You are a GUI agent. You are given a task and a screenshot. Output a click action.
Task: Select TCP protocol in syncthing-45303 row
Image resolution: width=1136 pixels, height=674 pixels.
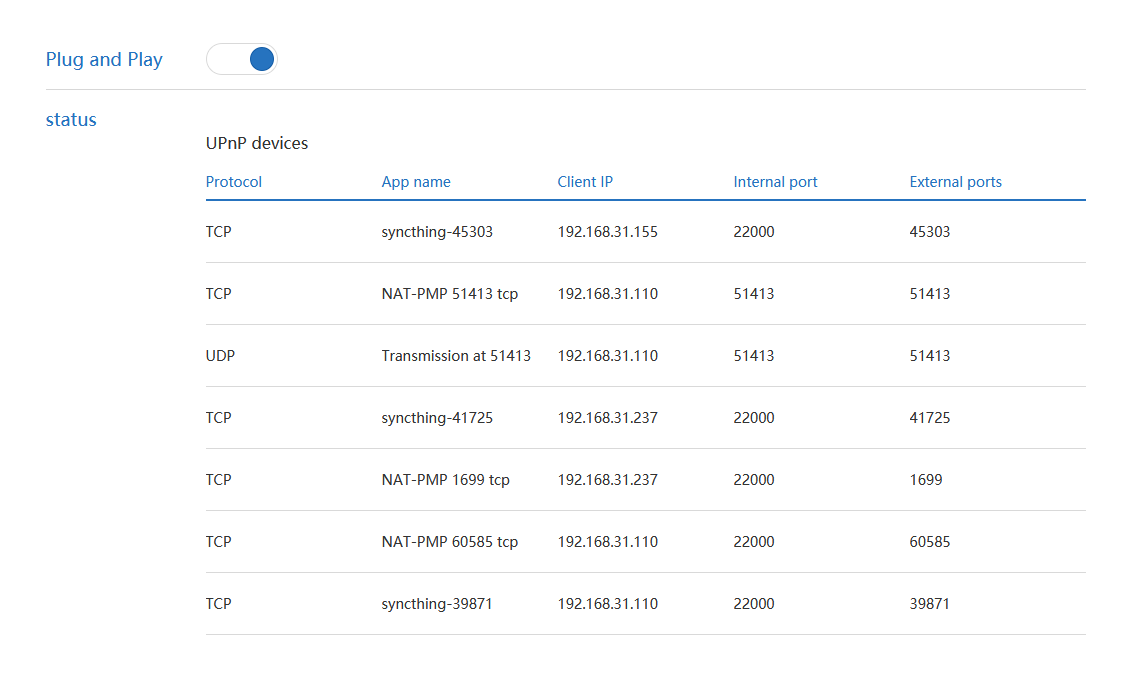coord(218,232)
